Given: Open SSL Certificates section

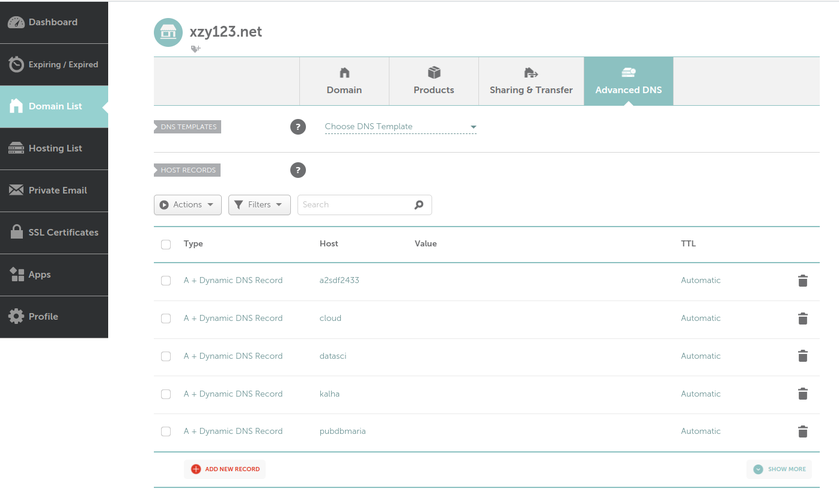Looking at the screenshot, I should pyautogui.click(x=54, y=232).
